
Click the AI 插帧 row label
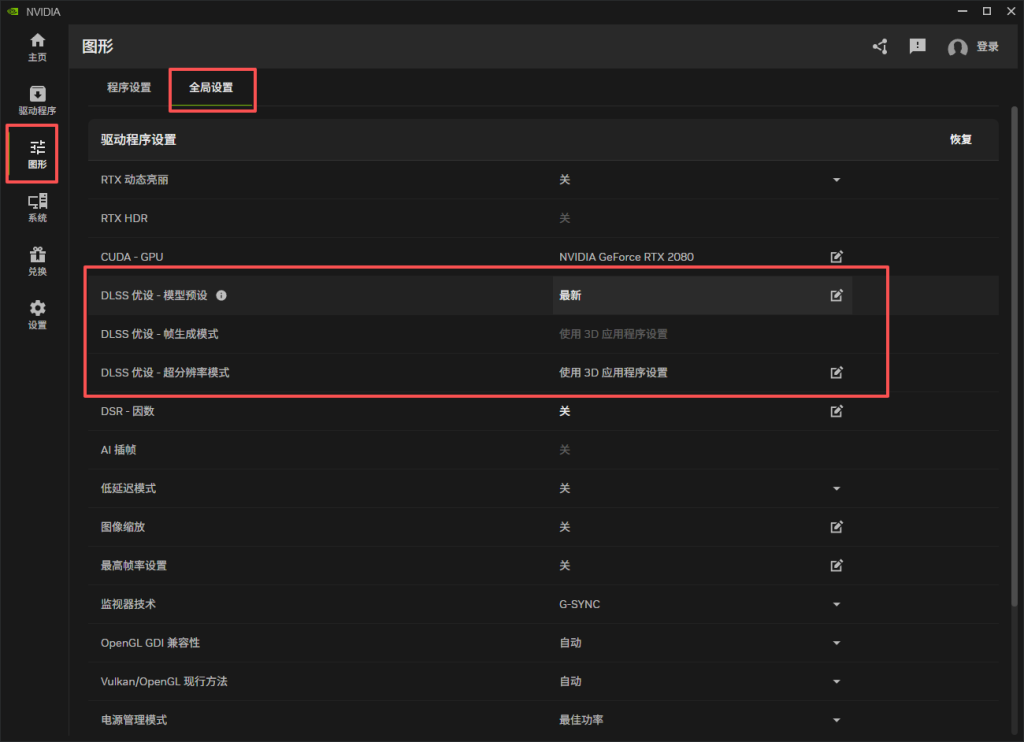(118, 449)
